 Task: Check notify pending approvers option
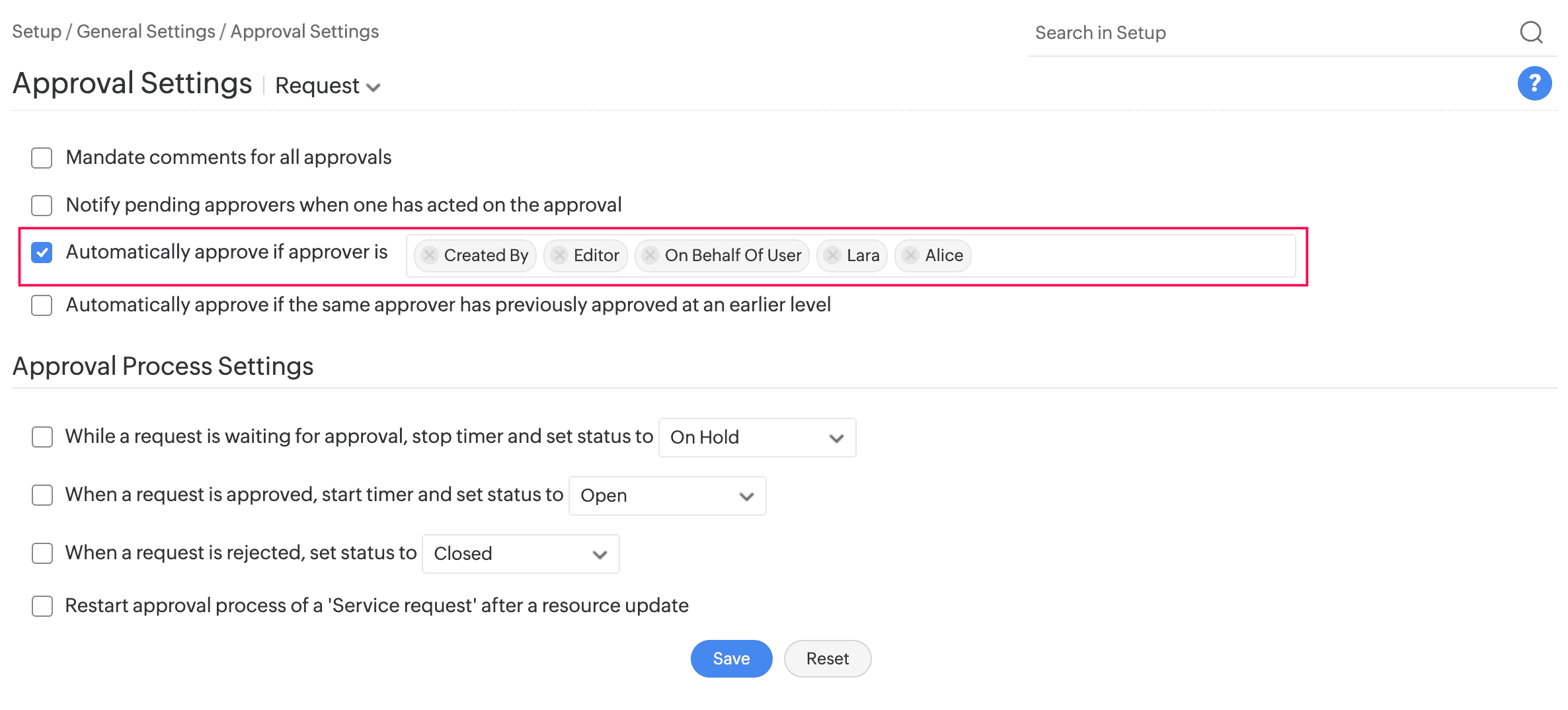pyautogui.click(x=41, y=205)
